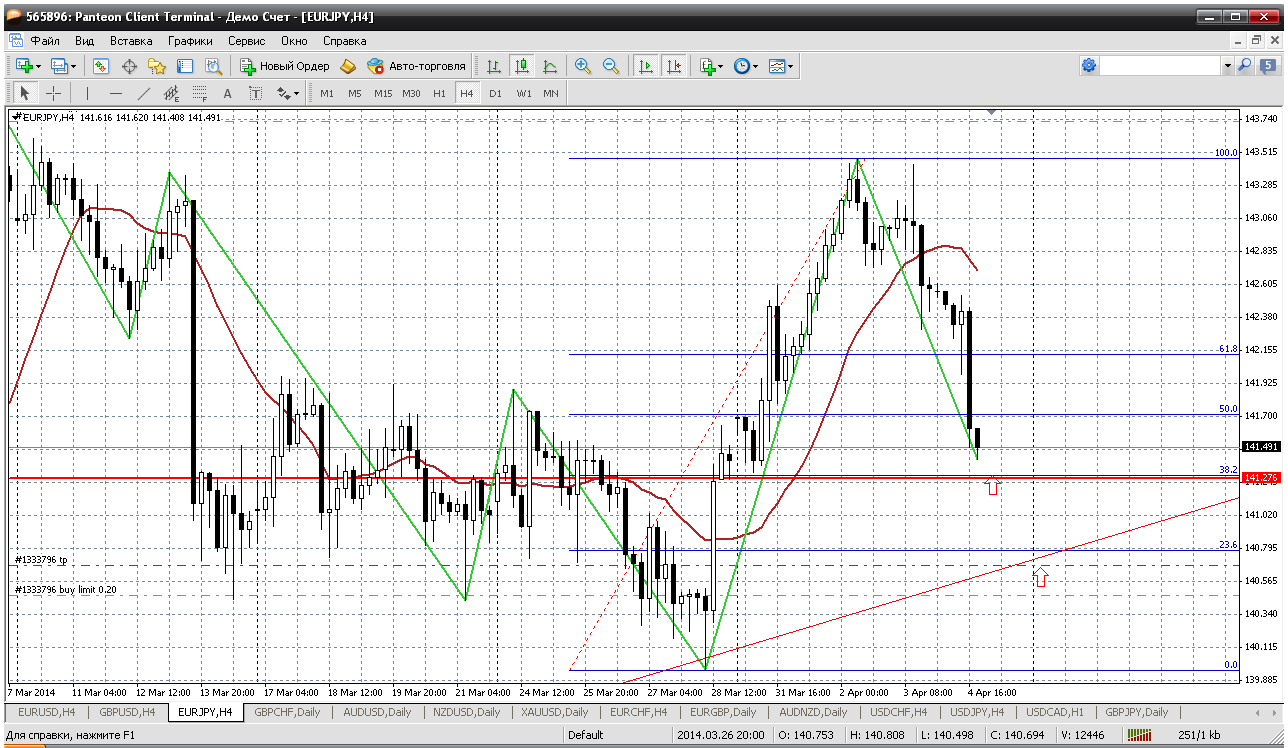Select the Fibonacci retracement tool
The width and height of the screenshot is (1288, 748).
(x=199, y=93)
